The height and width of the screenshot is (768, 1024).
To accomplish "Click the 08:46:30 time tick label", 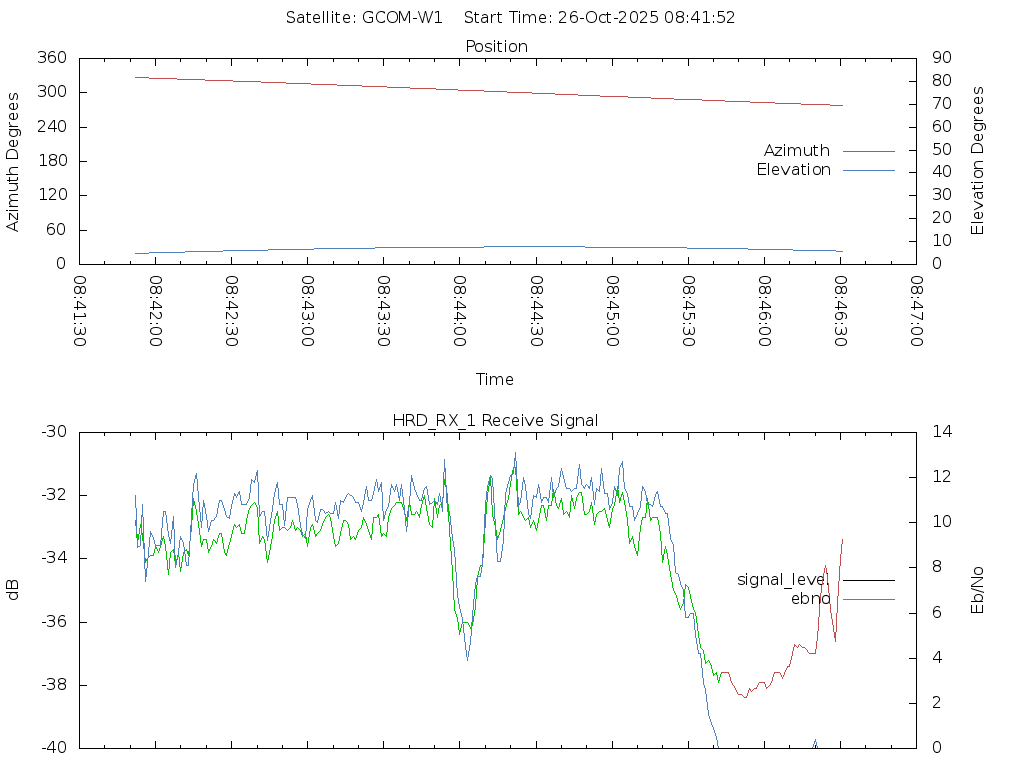I will pyautogui.click(x=840, y=312).
